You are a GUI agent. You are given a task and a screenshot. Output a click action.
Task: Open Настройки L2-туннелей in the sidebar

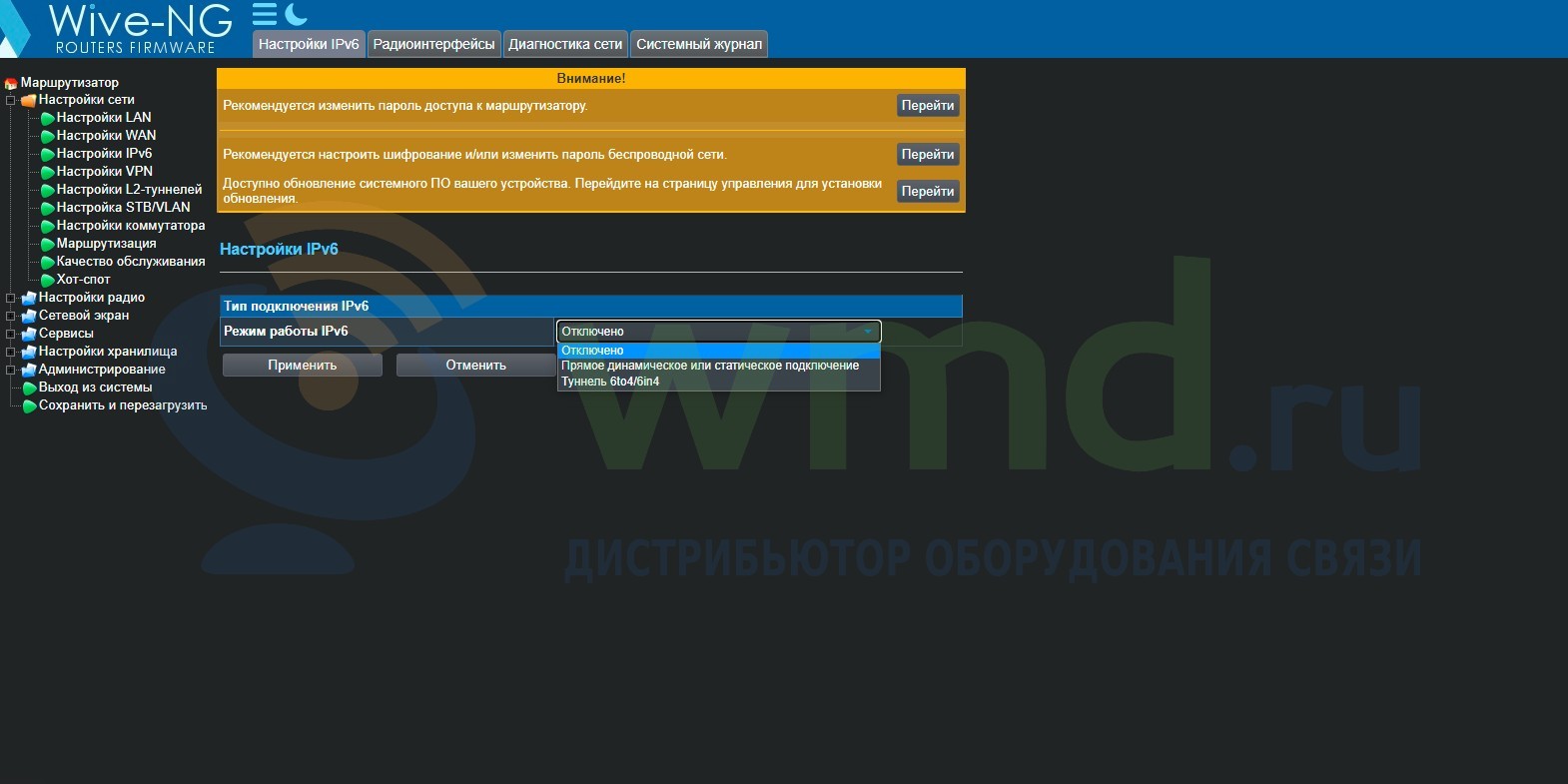click(129, 190)
